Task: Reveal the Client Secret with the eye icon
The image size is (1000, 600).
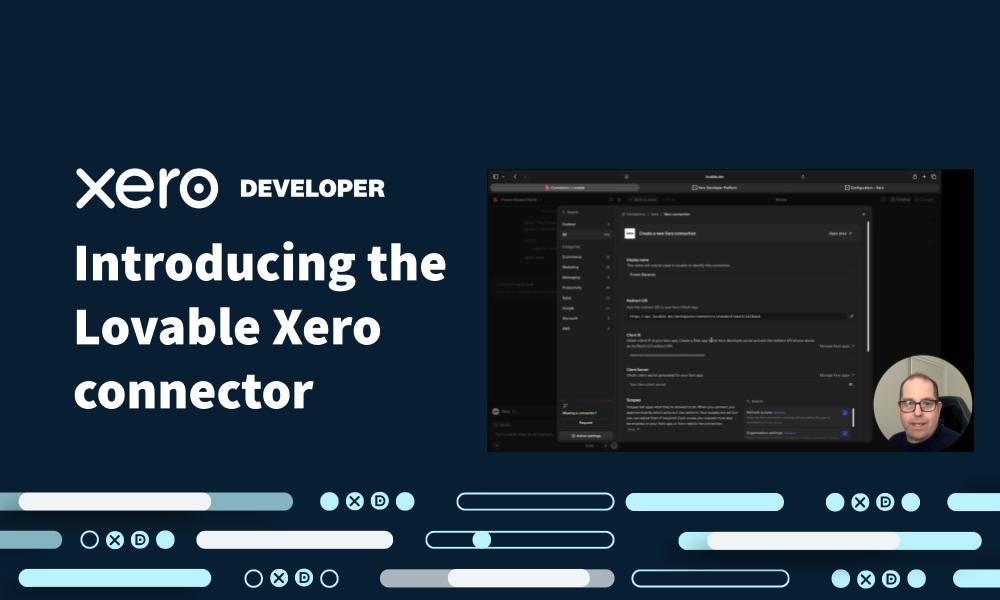Action: [851, 384]
